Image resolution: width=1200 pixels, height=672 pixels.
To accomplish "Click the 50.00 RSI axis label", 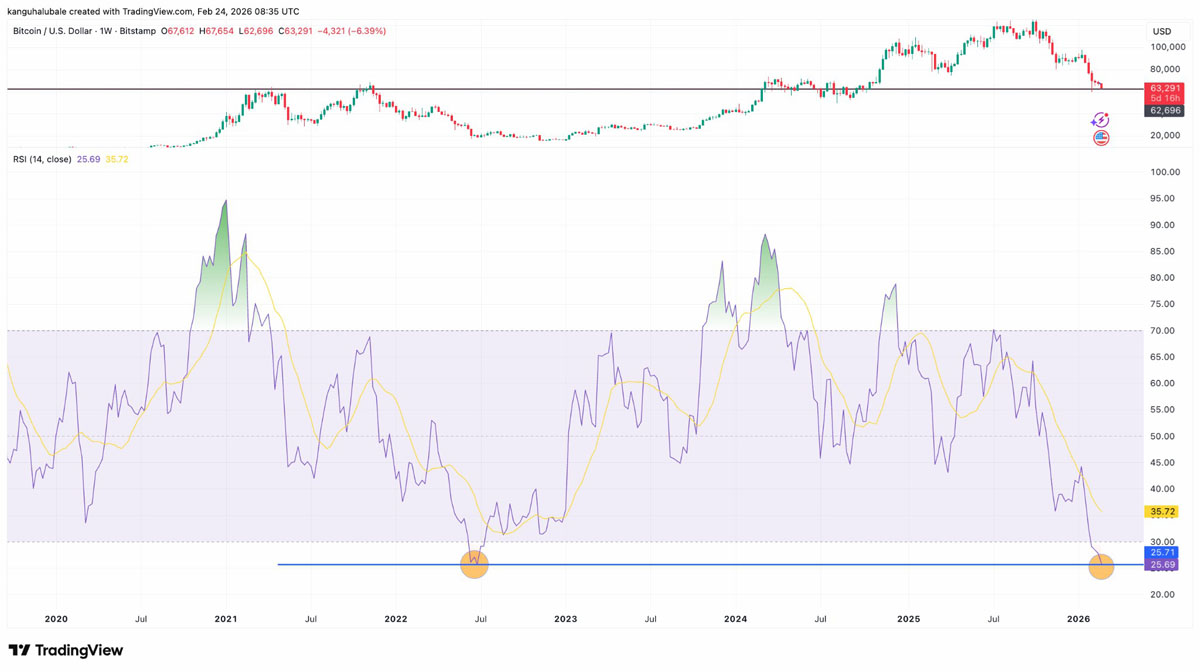I will (x=1163, y=436).
